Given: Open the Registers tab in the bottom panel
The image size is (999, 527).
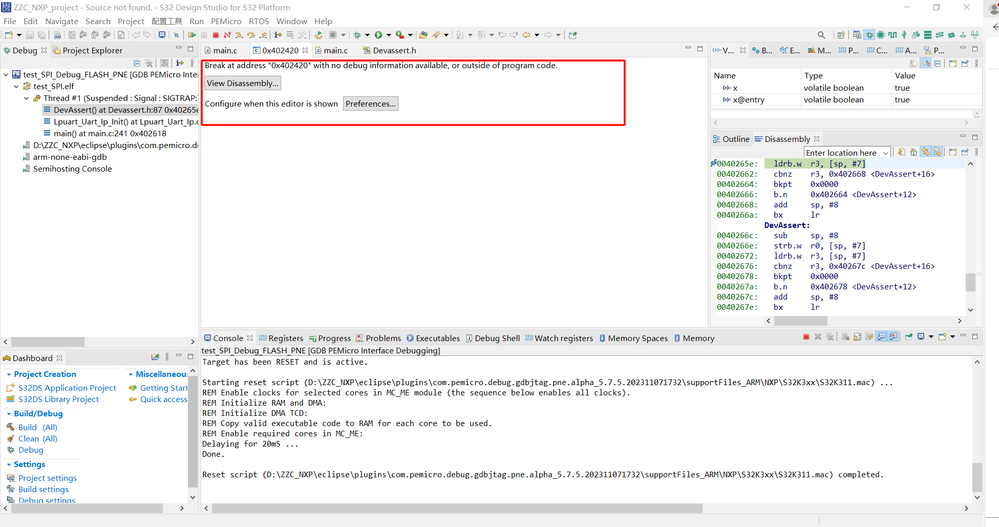Looking at the screenshot, I should pos(280,338).
